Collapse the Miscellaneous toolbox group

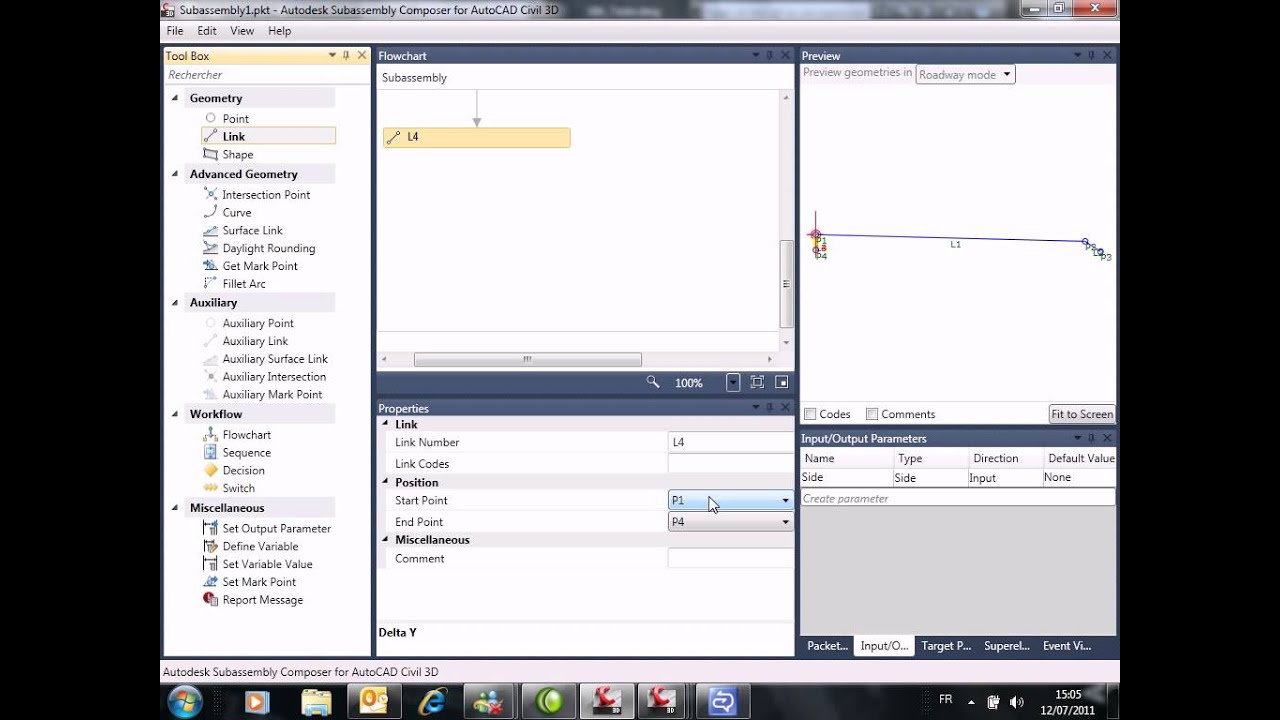pos(175,508)
